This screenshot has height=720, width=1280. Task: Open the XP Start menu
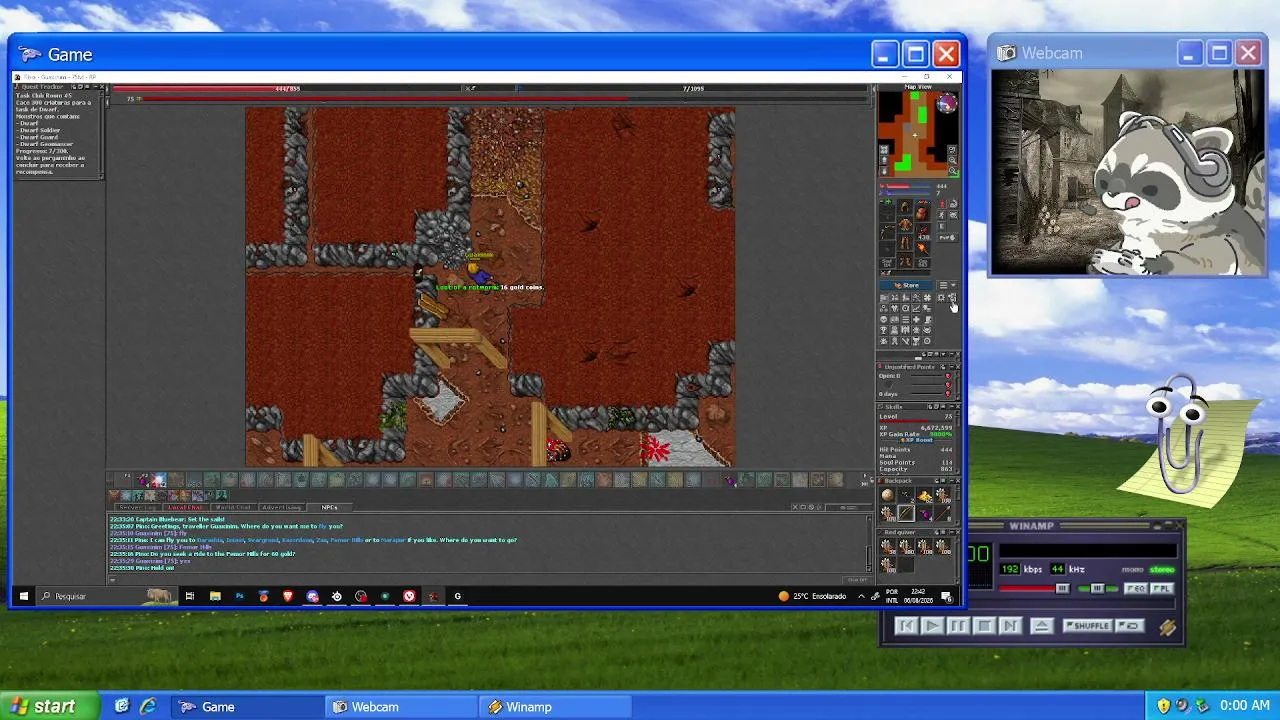tap(50, 706)
